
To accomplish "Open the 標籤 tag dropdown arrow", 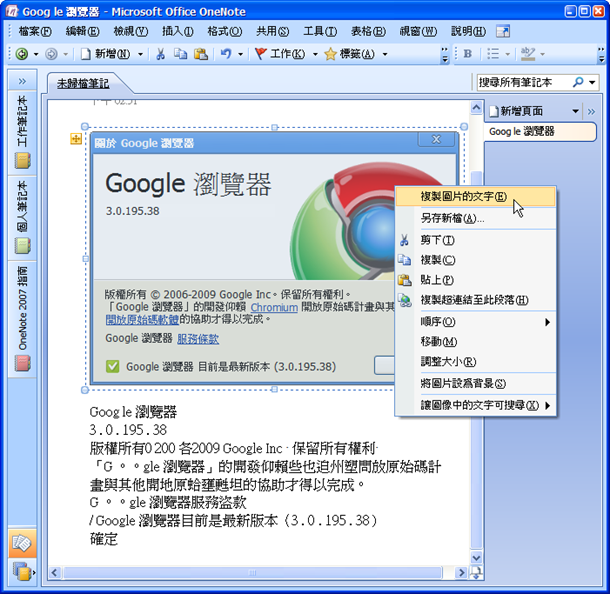I will pyautogui.click(x=385, y=54).
